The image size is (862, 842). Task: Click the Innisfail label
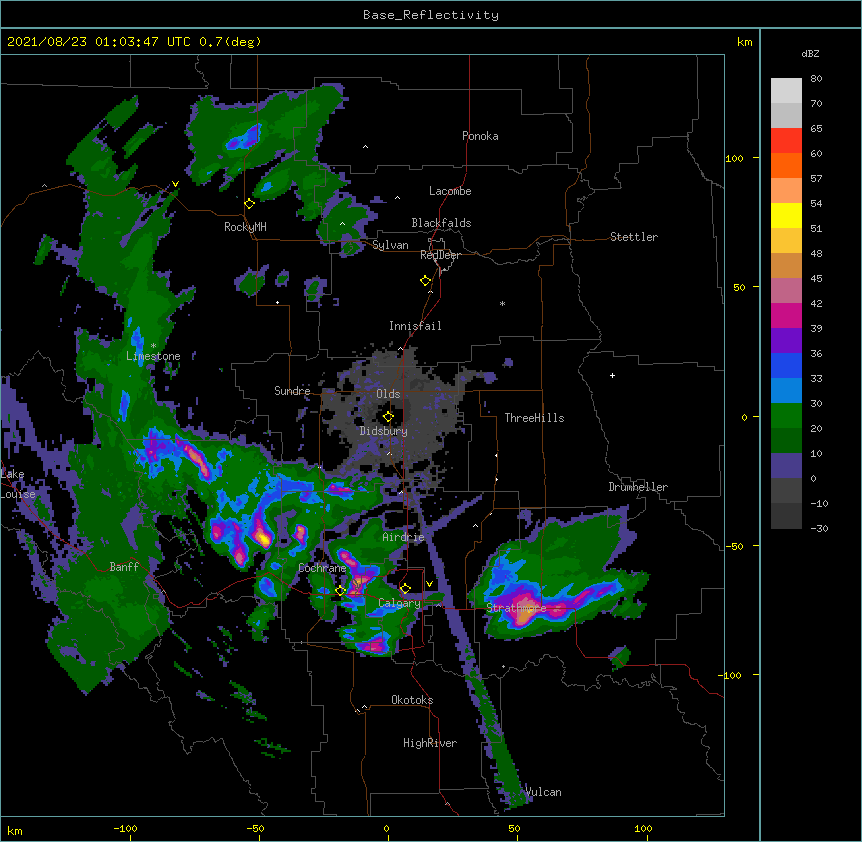415,326
